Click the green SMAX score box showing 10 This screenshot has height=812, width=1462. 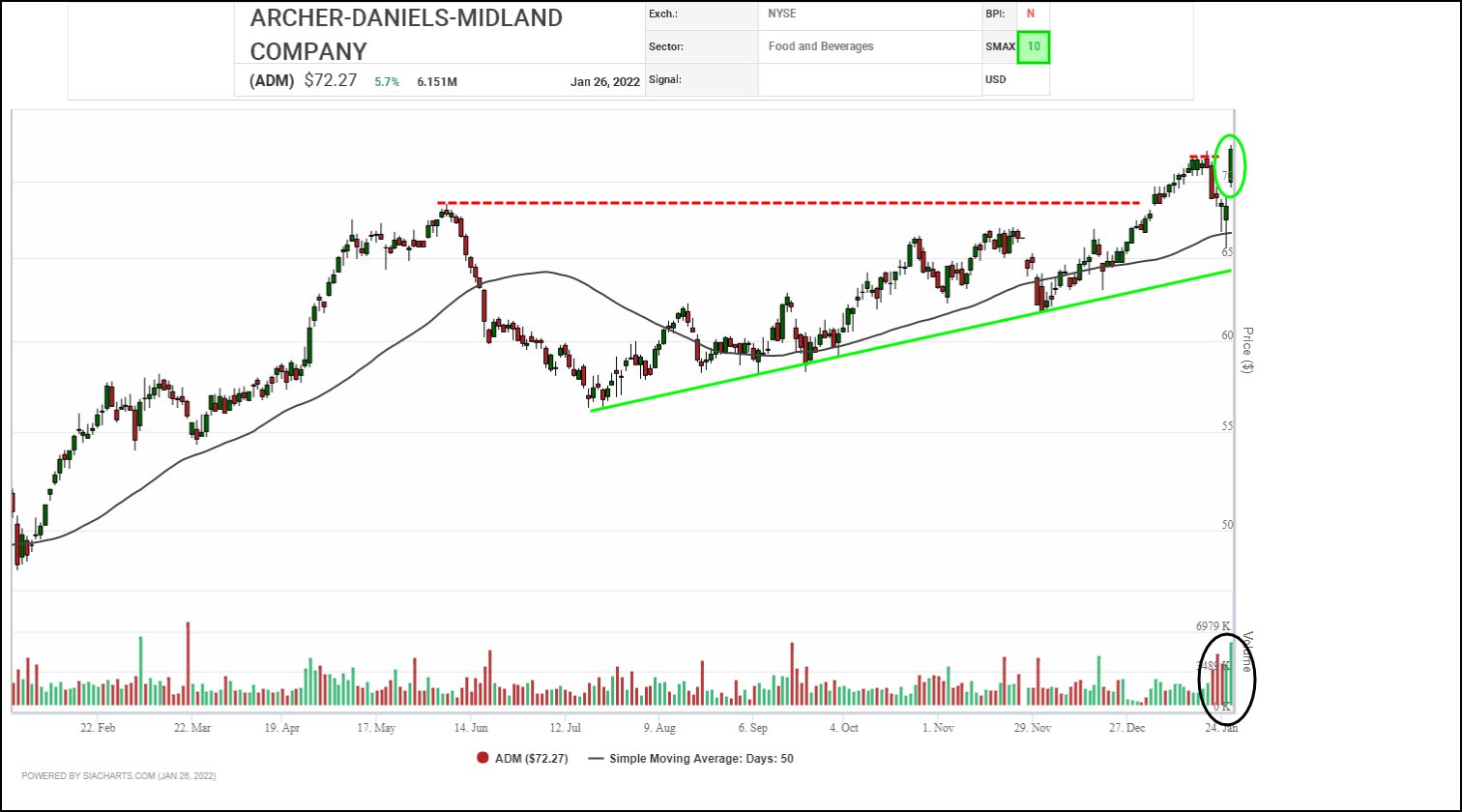(1034, 46)
